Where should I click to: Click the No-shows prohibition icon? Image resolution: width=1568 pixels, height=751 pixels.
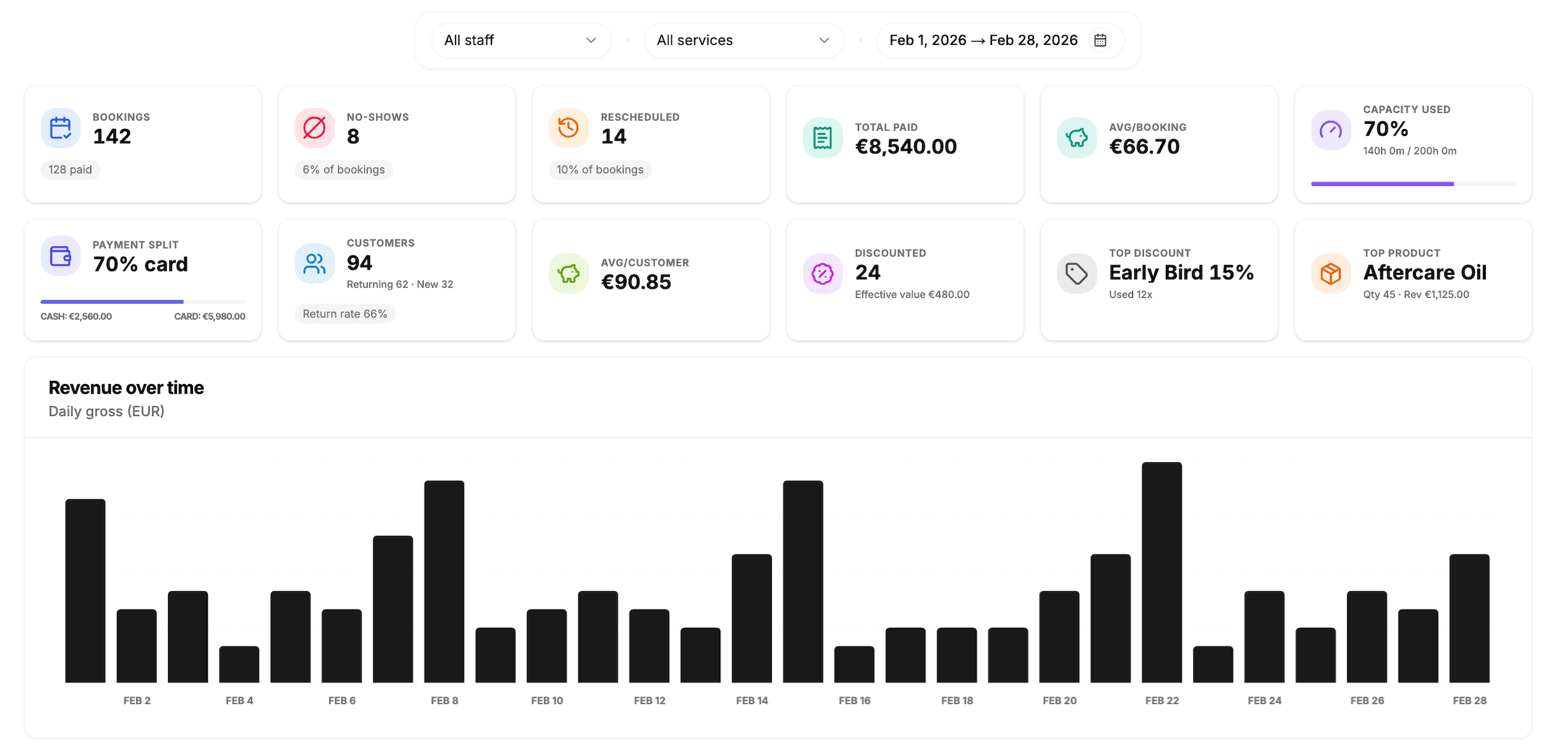pos(315,128)
